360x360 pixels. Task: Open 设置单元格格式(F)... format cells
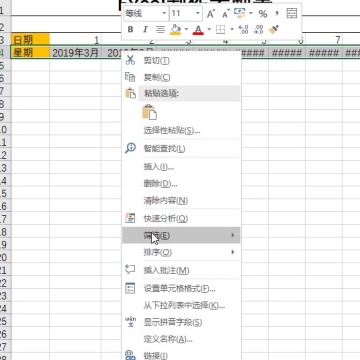(x=181, y=288)
